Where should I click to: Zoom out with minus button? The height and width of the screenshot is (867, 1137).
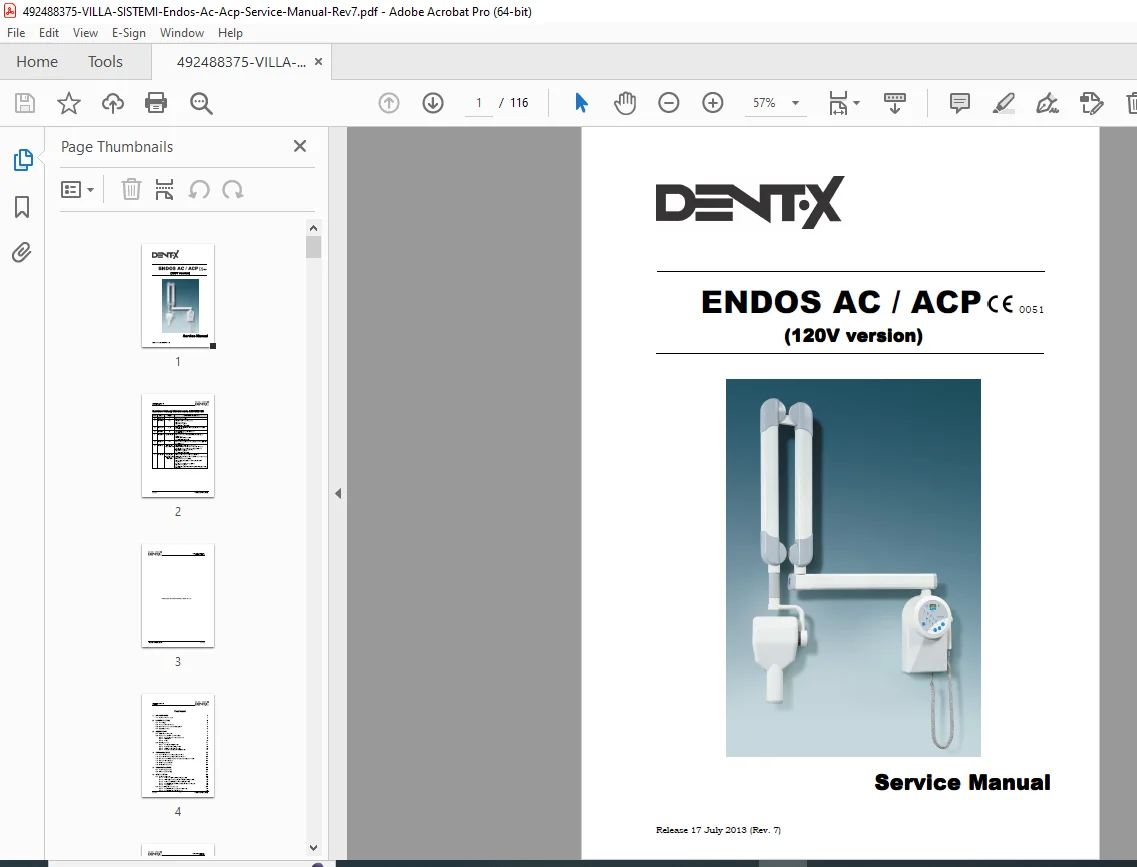click(x=669, y=103)
